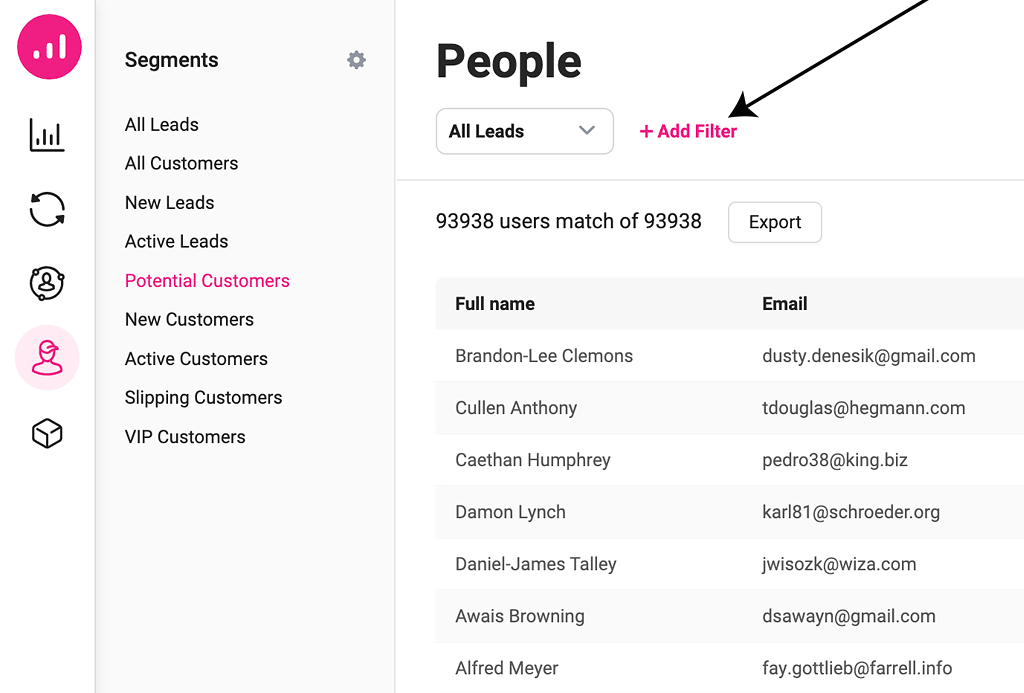
Task: Choose the Active Leads segment
Action: [176, 242]
